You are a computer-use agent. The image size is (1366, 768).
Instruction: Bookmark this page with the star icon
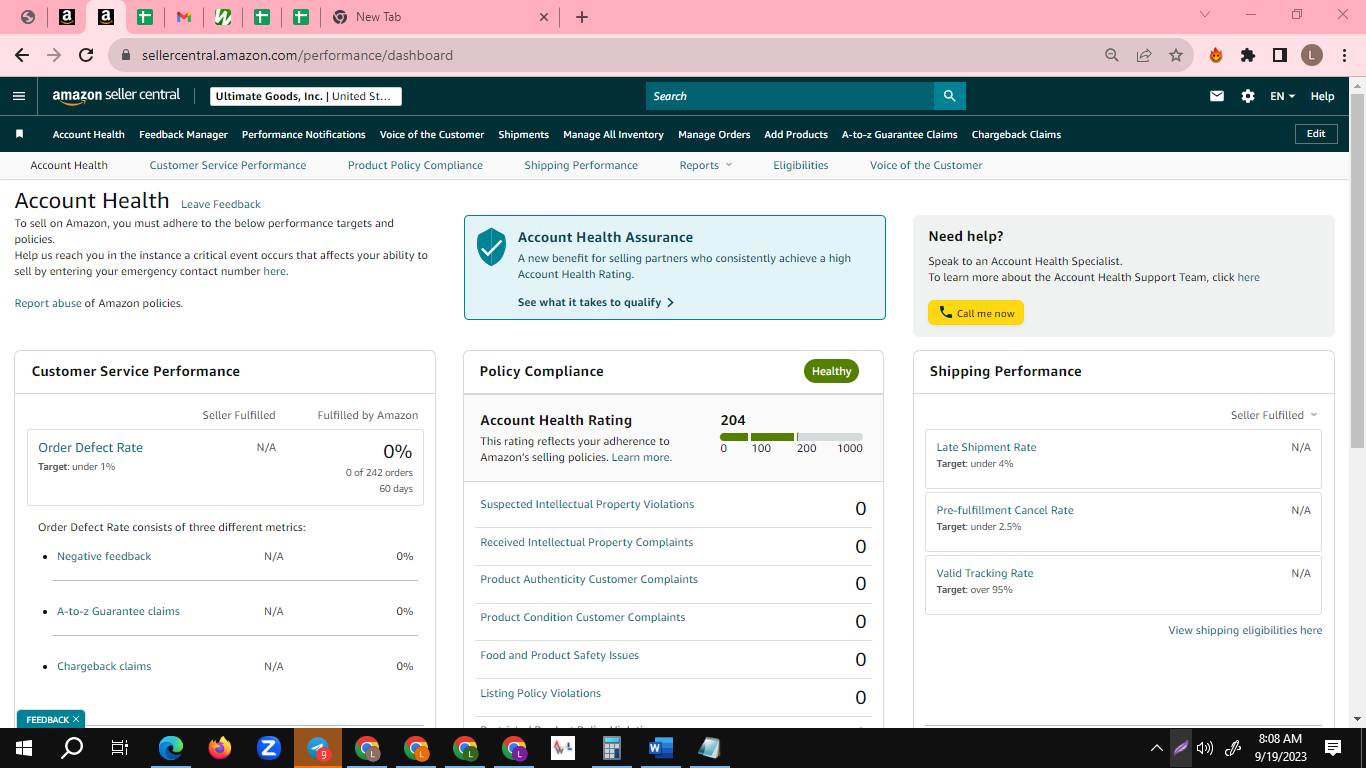[x=1176, y=55]
